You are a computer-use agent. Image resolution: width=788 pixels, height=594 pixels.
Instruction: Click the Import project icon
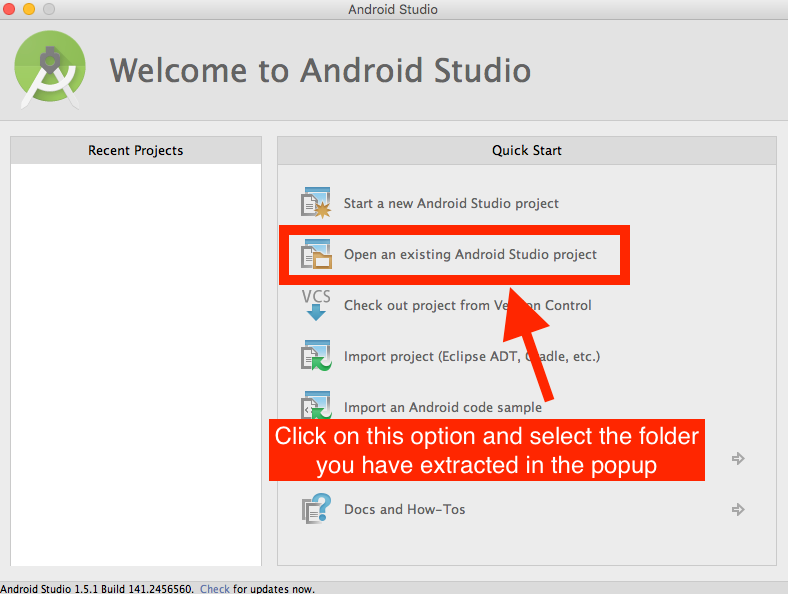[x=316, y=356]
